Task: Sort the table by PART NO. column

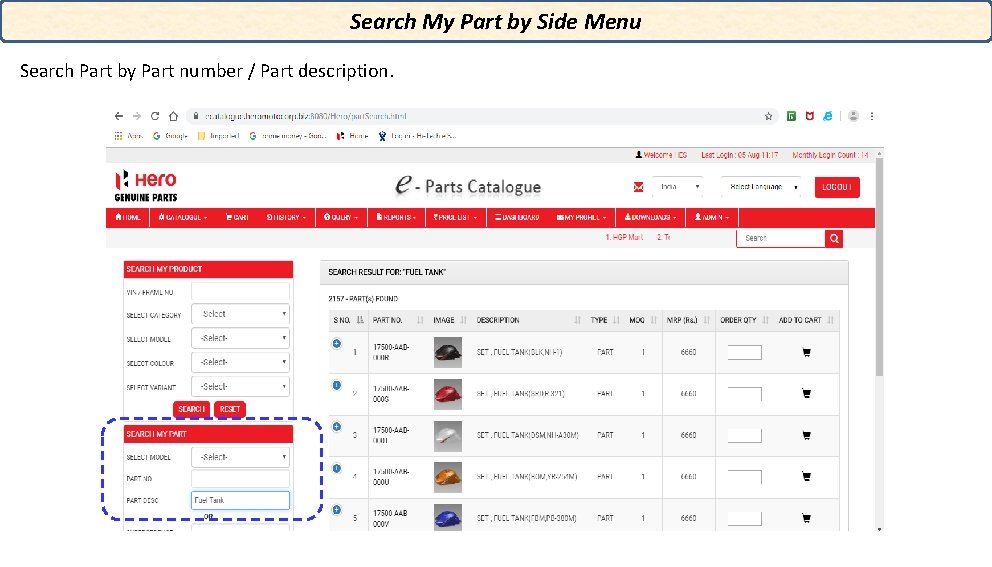Action: click(x=398, y=320)
